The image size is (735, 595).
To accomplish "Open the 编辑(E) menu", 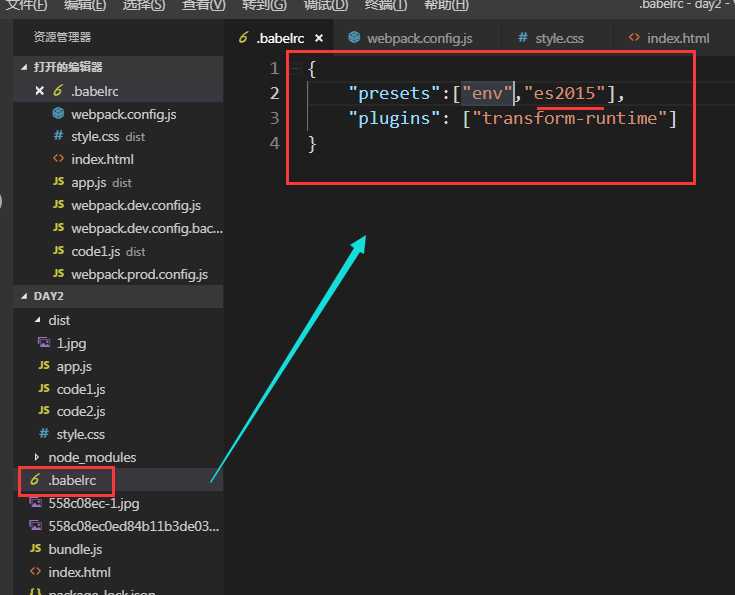I will pyautogui.click(x=84, y=6).
